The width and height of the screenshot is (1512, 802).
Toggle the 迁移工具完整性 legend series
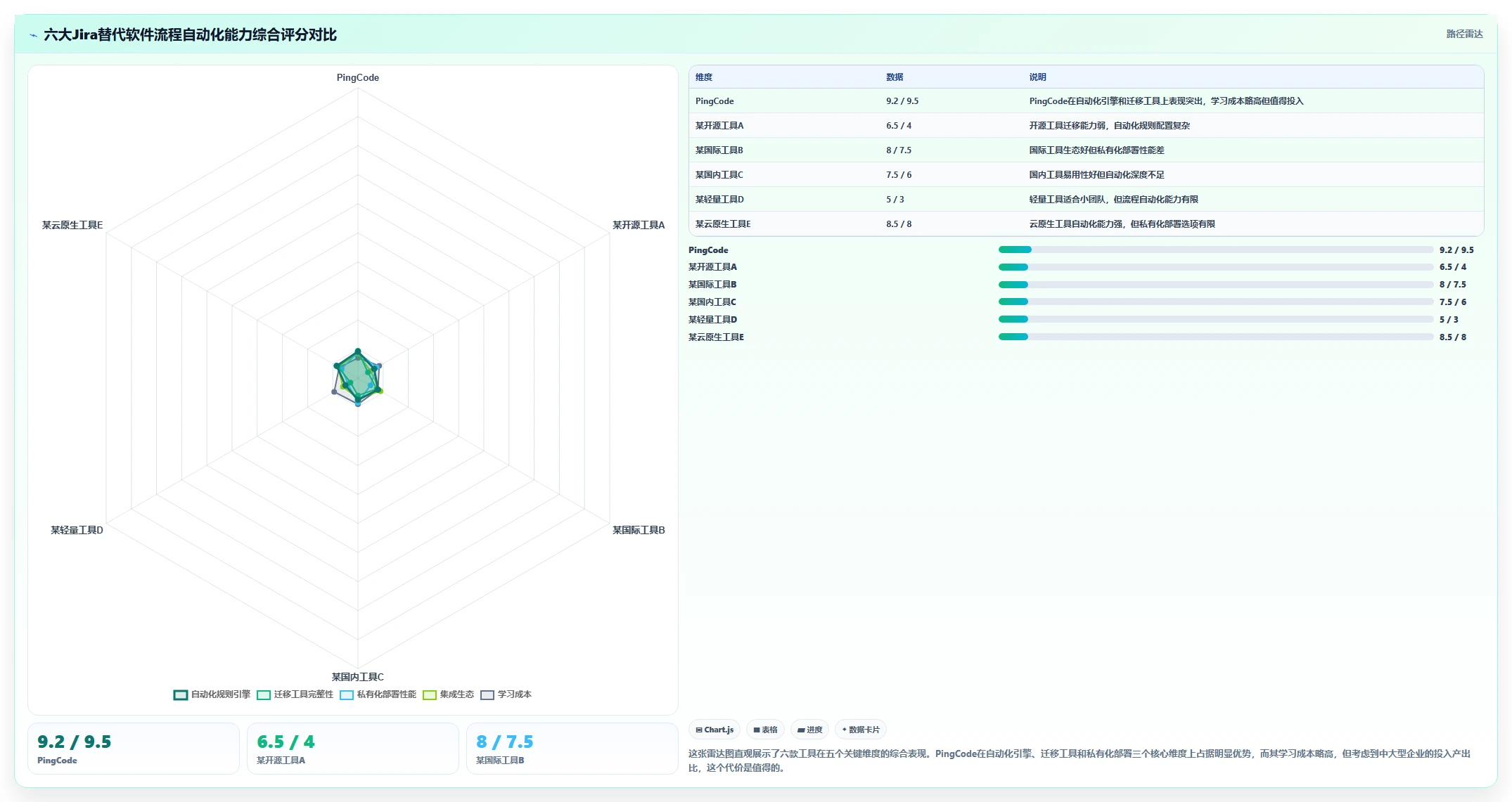point(295,694)
